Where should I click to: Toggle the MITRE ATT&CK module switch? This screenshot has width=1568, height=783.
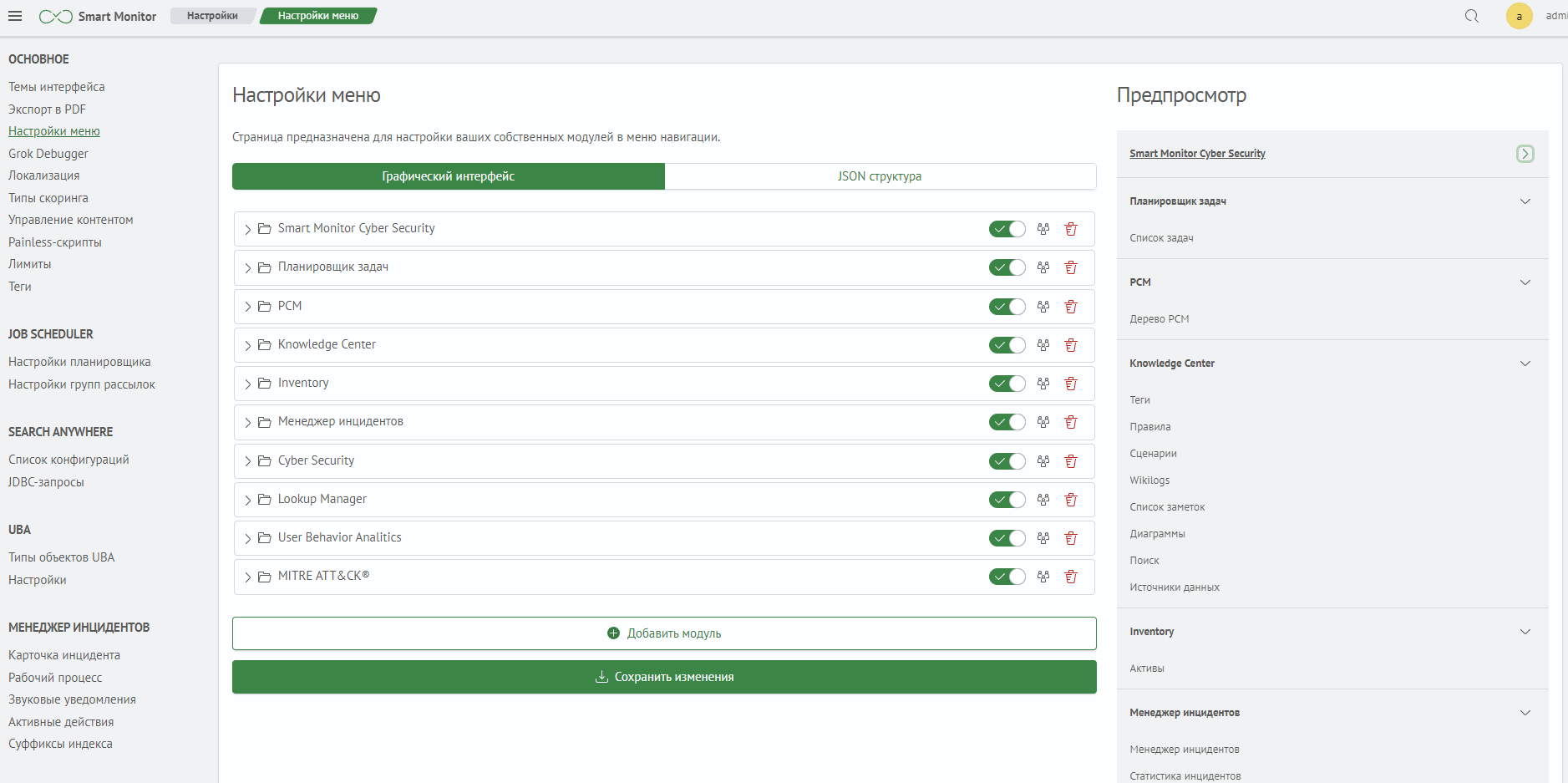pyautogui.click(x=1007, y=577)
